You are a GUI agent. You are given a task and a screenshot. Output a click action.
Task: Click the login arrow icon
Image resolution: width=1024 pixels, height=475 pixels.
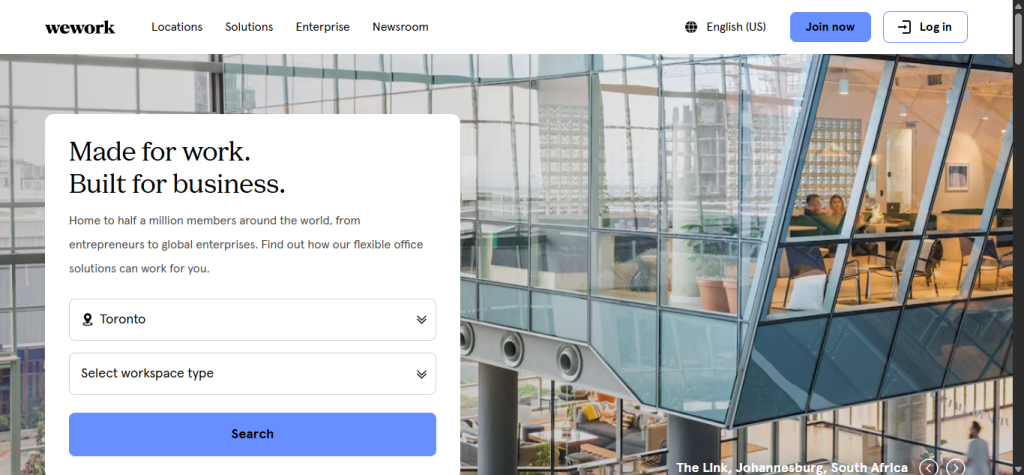pos(904,27)
